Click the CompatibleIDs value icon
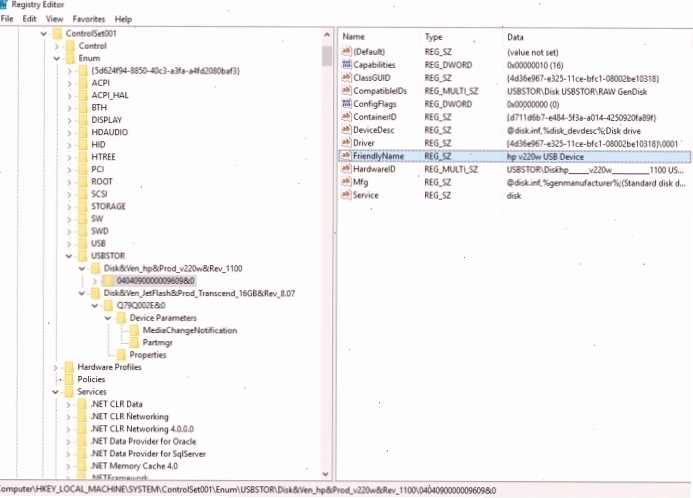 pyautogui.click(x=346, y=91)
